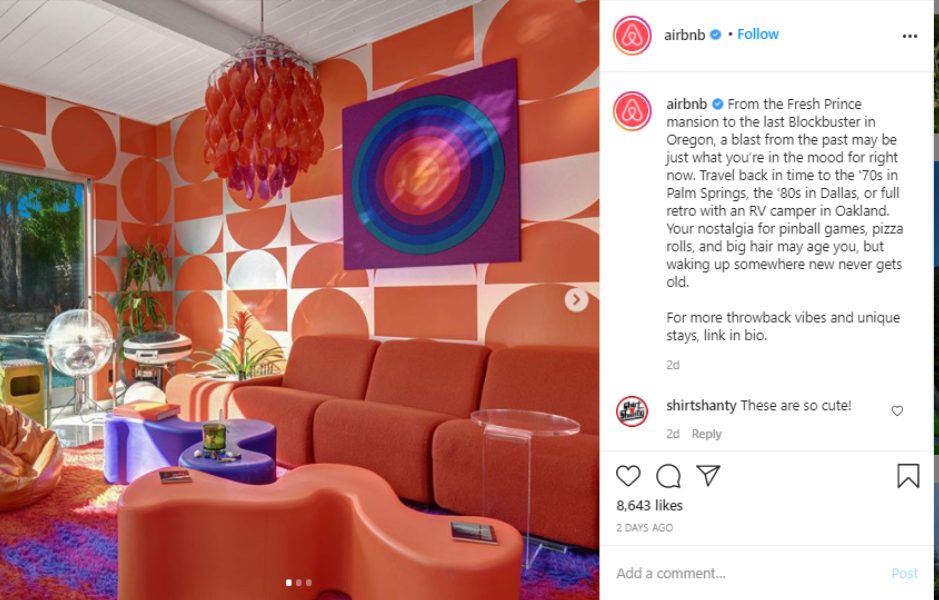
Task: Open three-dot more options menu
Action: point(910,36)
